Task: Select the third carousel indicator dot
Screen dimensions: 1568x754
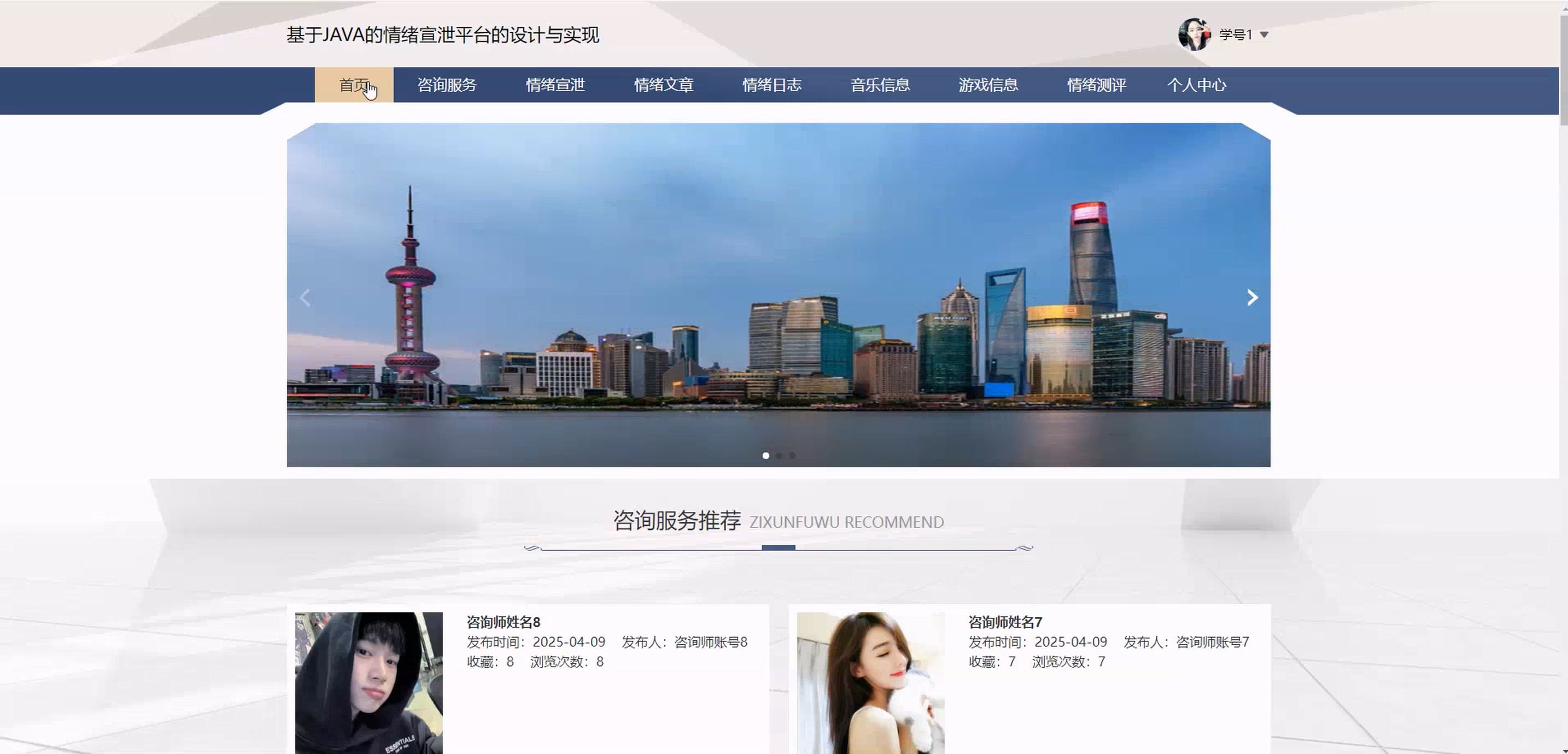Action: point(793,455)
